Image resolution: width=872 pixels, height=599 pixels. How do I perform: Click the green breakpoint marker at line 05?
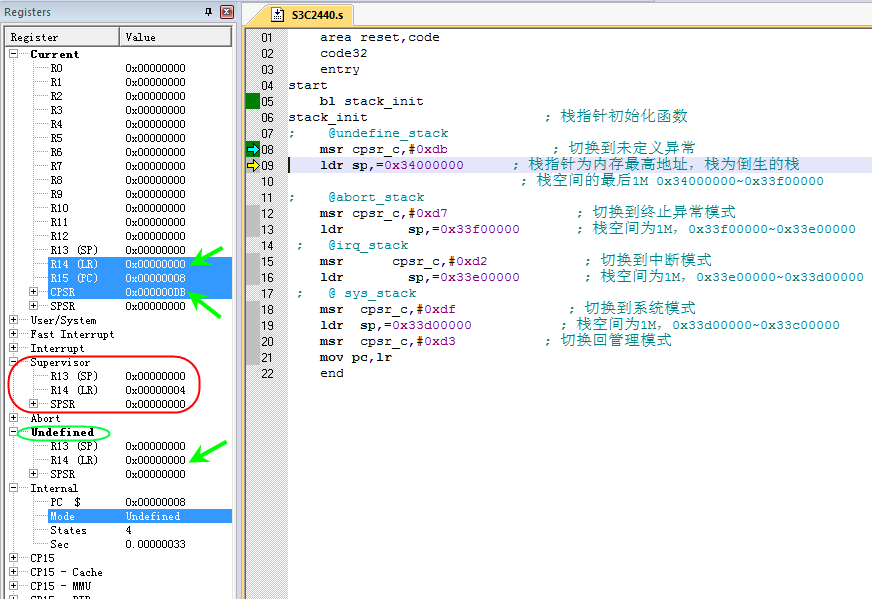point(252,101)
